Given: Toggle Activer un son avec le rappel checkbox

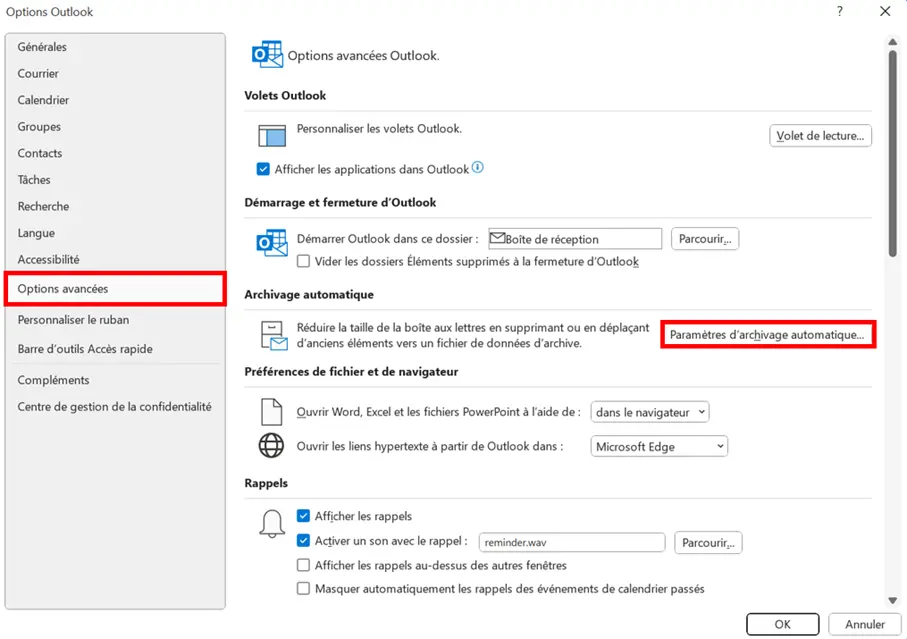Looking at the screenshot, I should 303,541.
